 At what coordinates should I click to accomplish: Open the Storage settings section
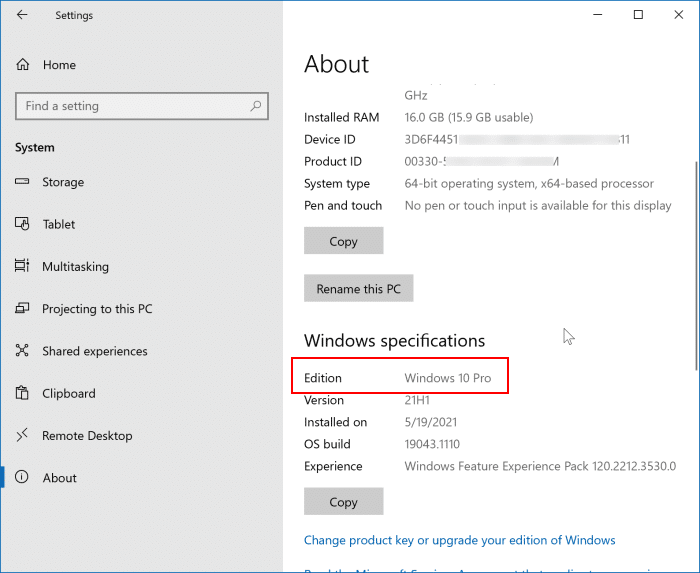[63, 182]
